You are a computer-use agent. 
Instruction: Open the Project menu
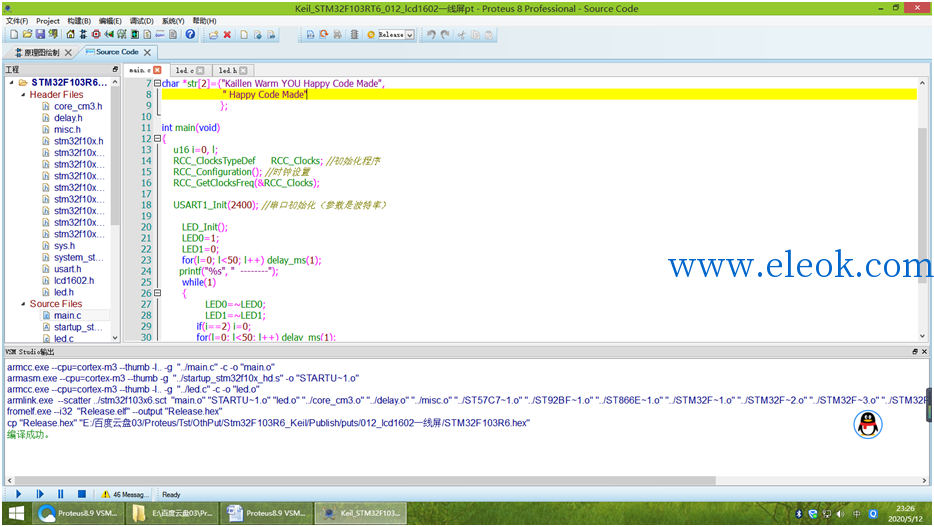tap(48, 21)
